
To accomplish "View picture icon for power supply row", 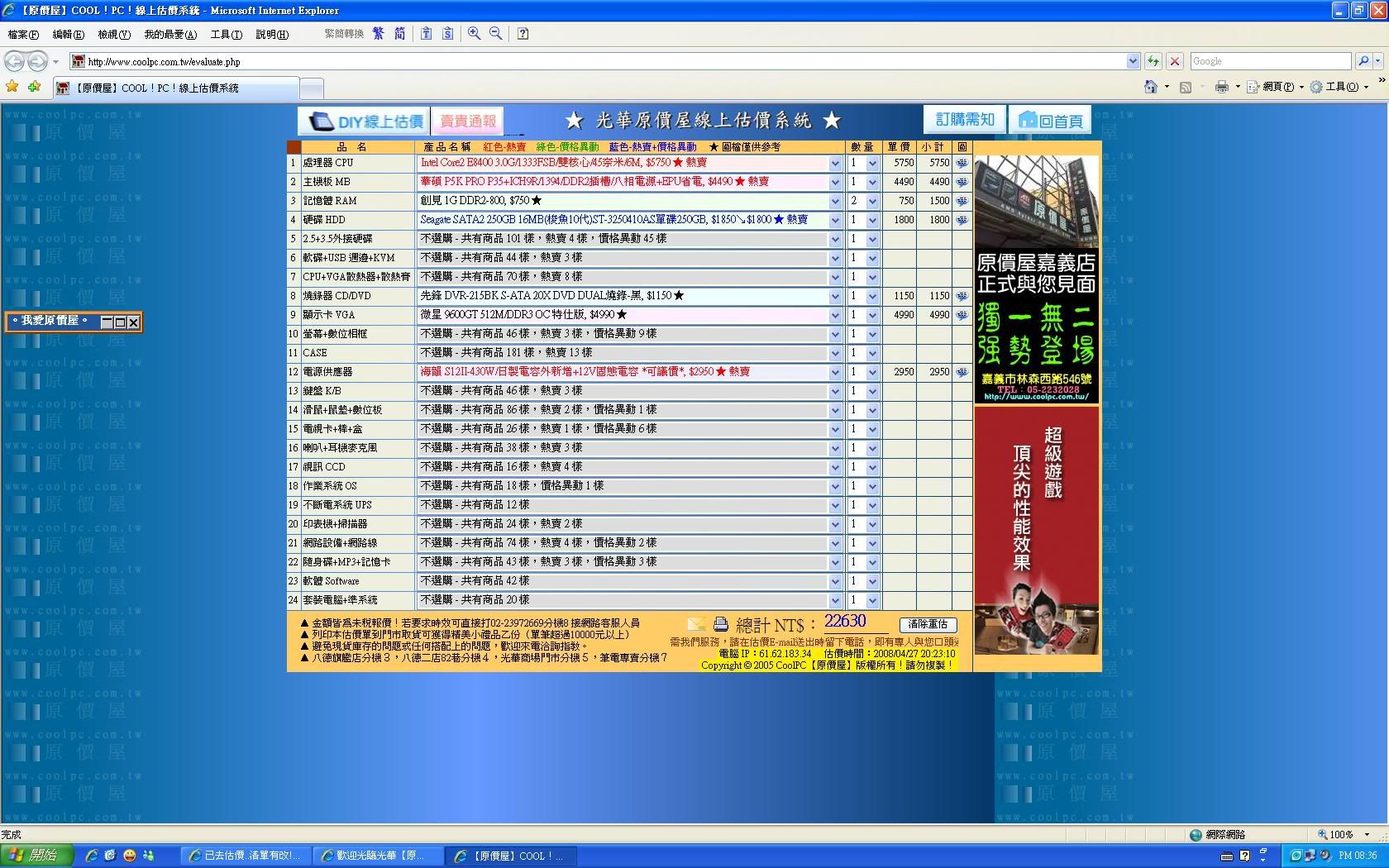I will [962, 372].
